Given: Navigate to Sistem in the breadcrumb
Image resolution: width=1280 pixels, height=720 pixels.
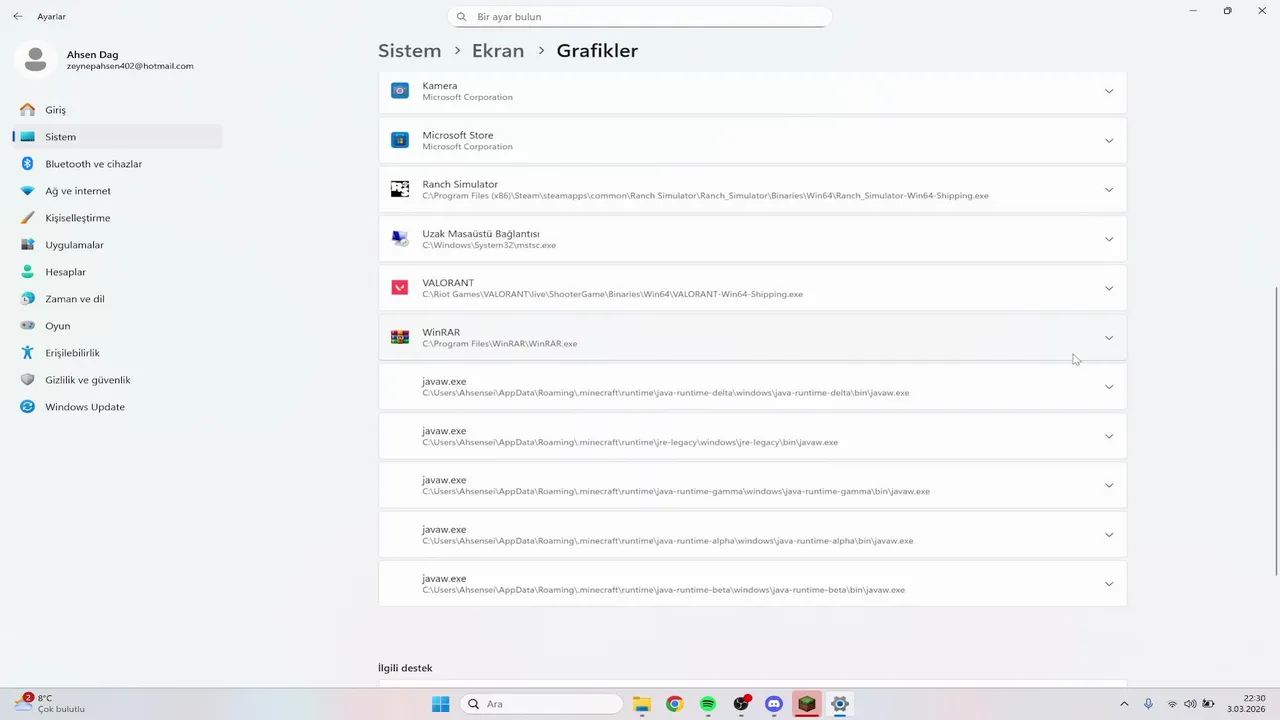Looking at the screenshot, I should tap(409, 51).
